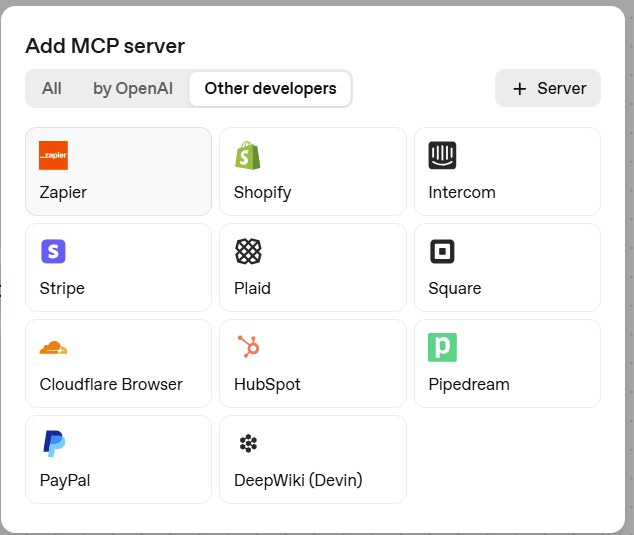Select the Other developers tab

point(270,88)
